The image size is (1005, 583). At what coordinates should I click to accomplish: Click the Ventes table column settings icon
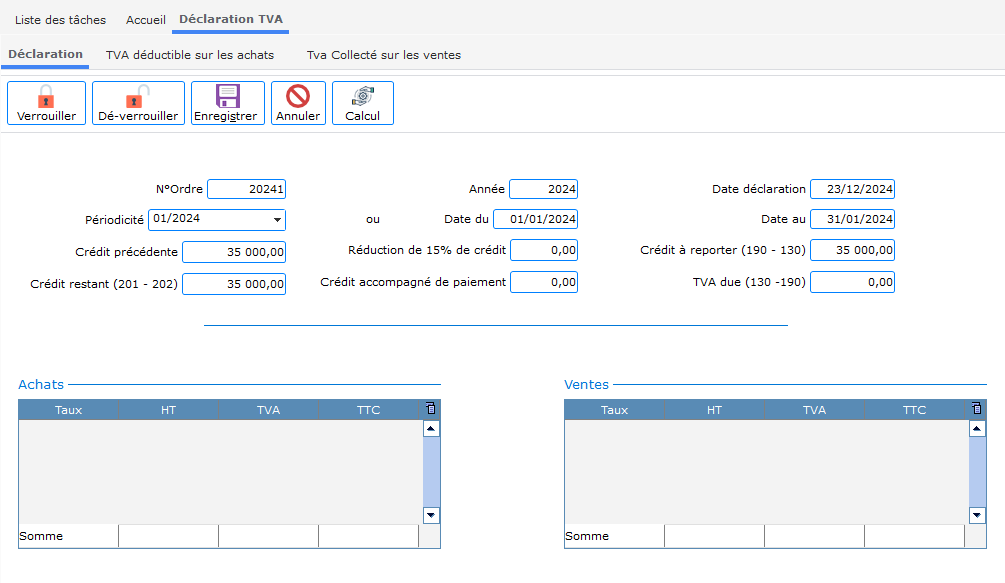tap(976, 409)
